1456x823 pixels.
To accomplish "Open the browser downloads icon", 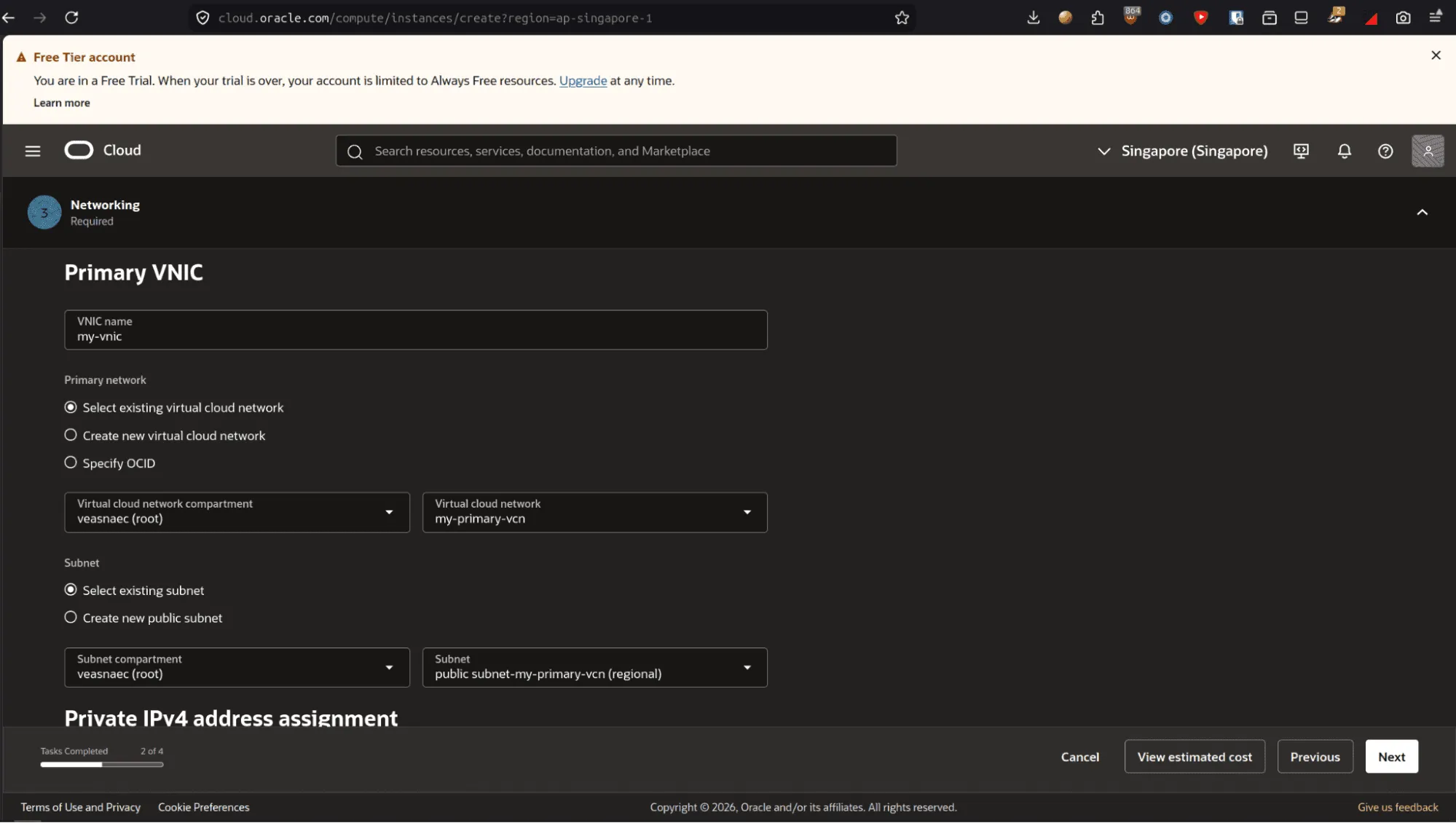I will click(x=1033, y=17).
